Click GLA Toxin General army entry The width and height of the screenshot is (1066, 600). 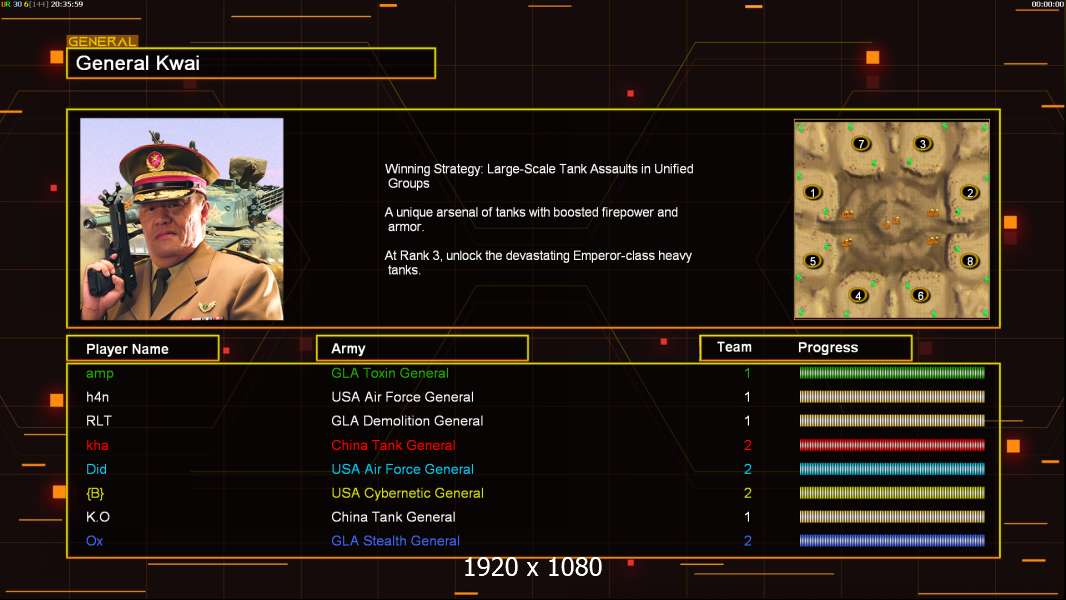(390, 373)
